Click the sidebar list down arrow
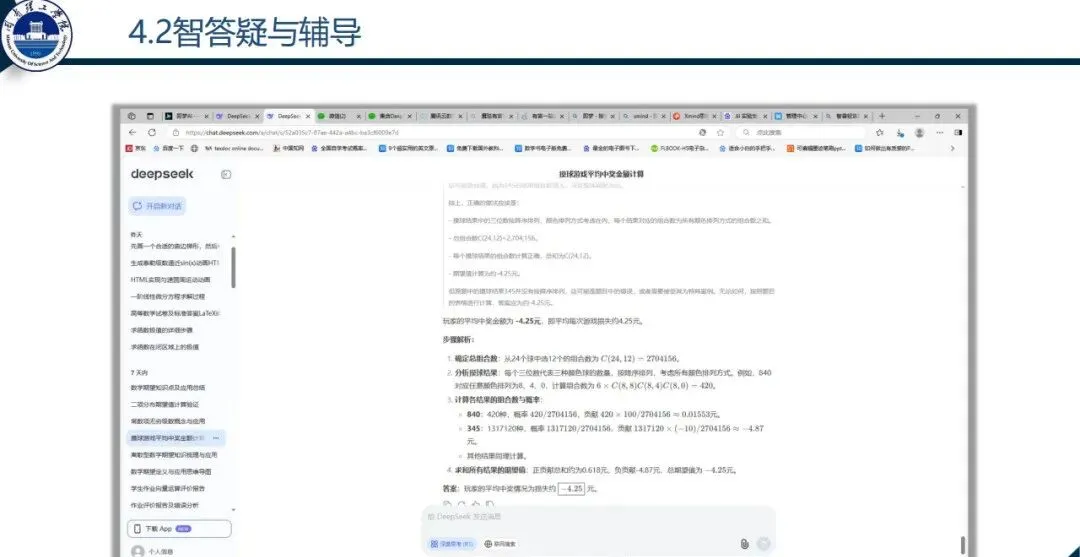1080x557 pixels. (x=233, y=509)
